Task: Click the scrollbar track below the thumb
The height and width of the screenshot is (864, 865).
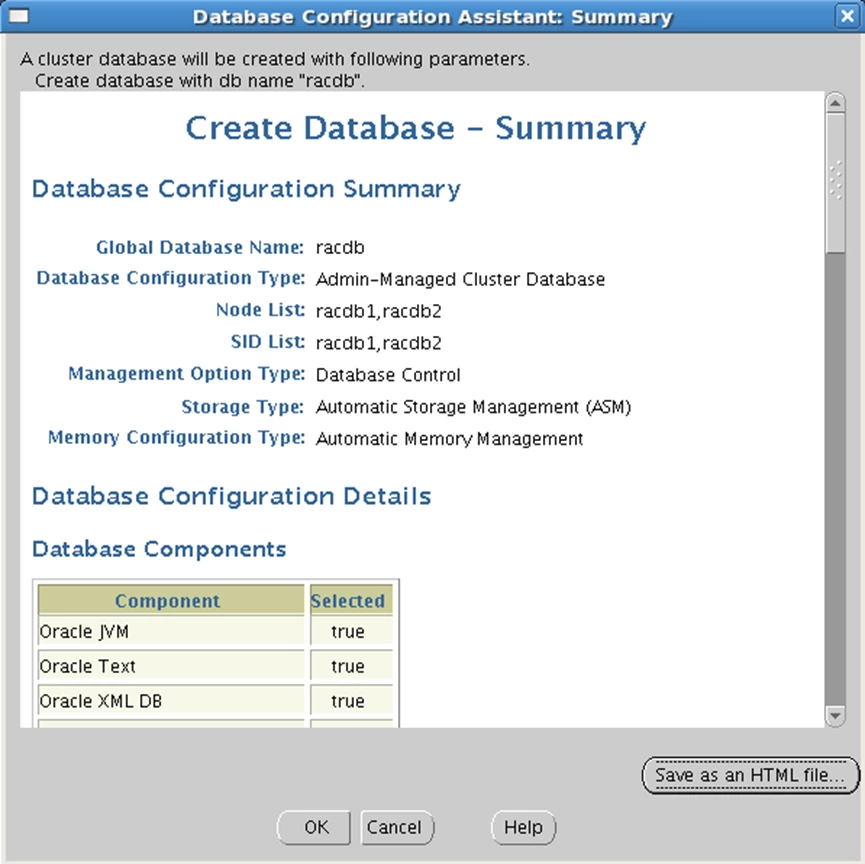Action: (x=835, y=479)
